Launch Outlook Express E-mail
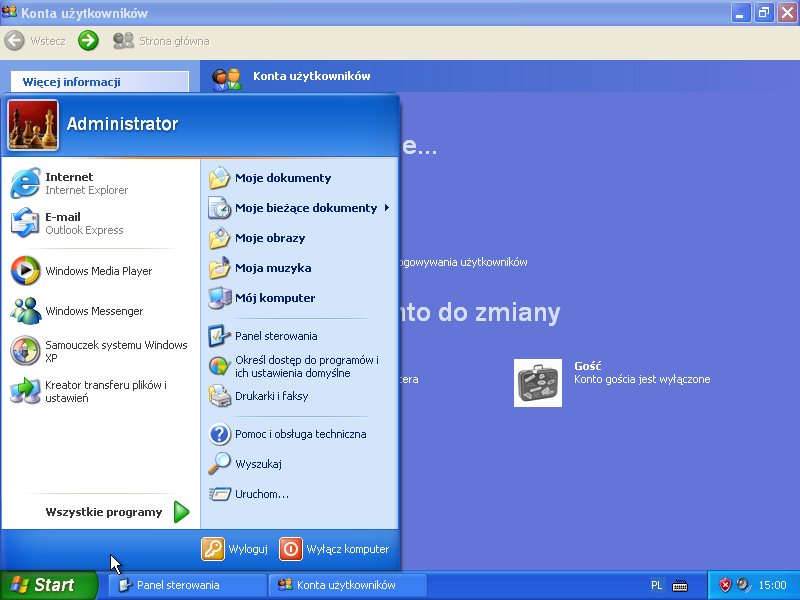The height and width of the screenshot is (600, 800). [83, 223]
